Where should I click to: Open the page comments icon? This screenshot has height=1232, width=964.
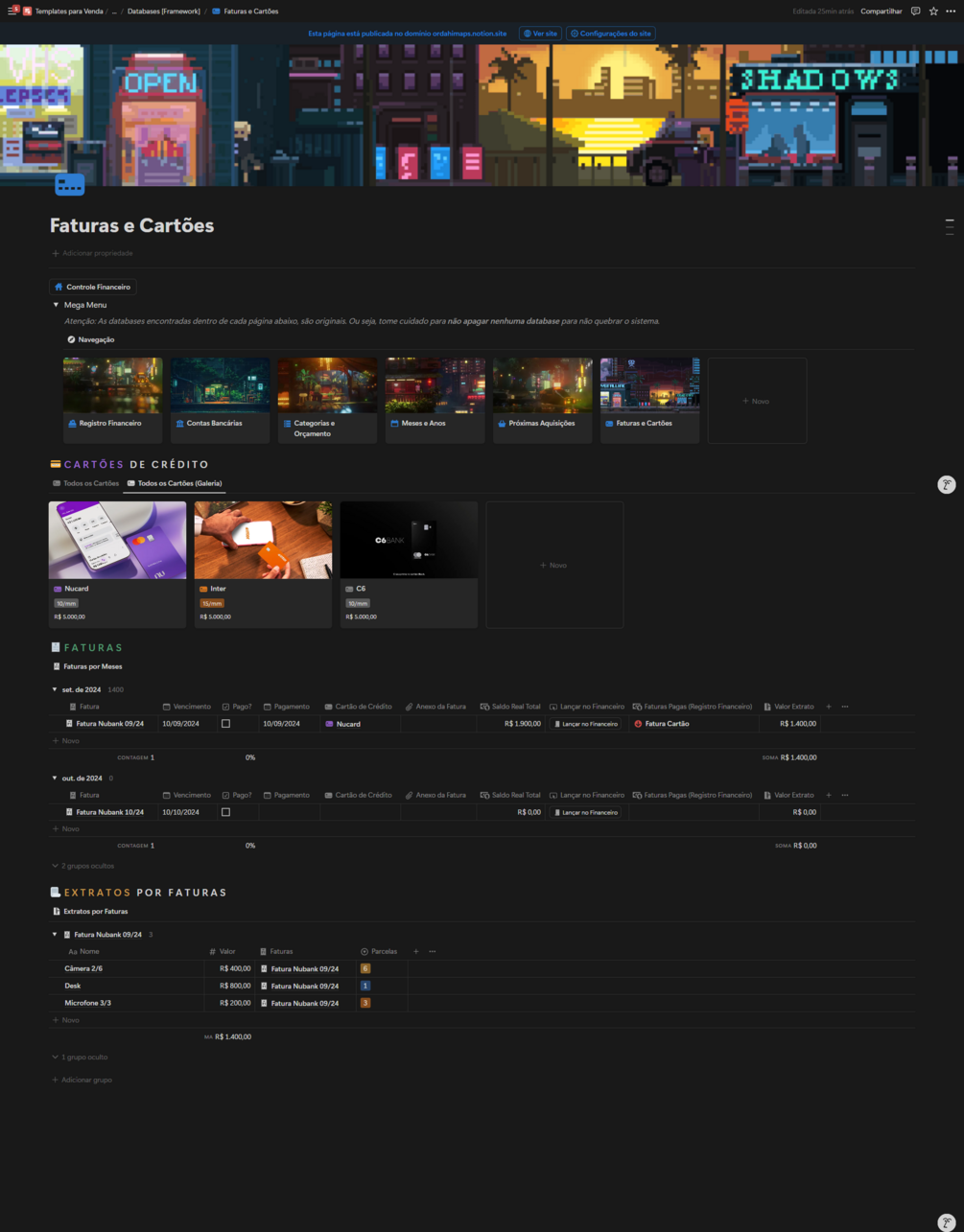coord(915,12)
